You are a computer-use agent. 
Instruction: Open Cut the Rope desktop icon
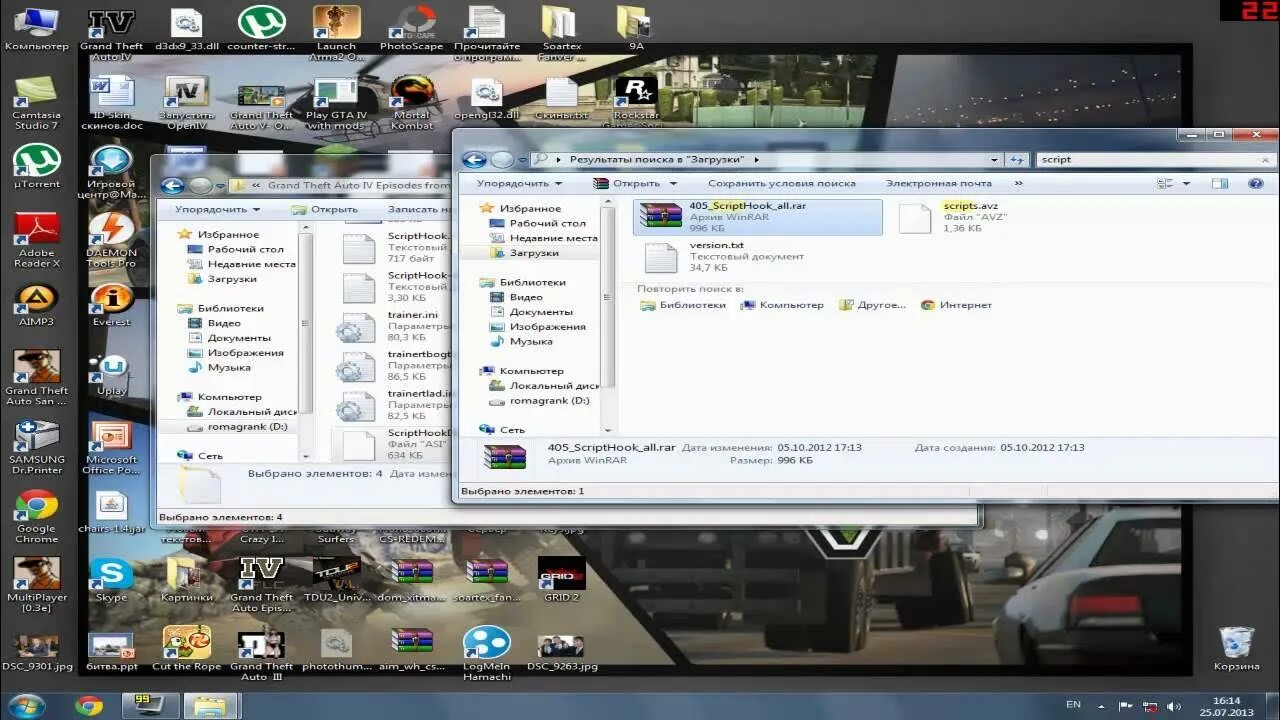coord(187,648)
